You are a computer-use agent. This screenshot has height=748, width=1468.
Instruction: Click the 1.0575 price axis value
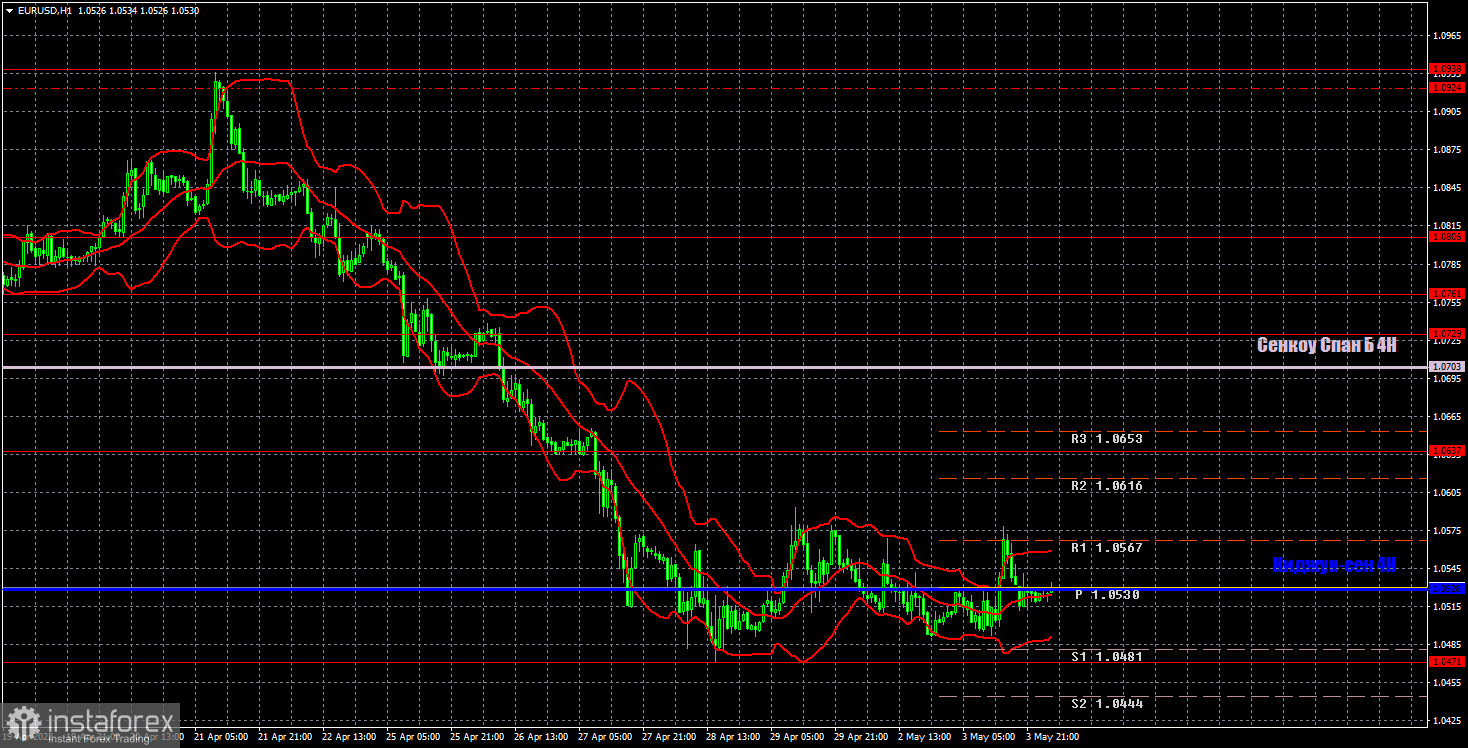(x=1447, y=530)
